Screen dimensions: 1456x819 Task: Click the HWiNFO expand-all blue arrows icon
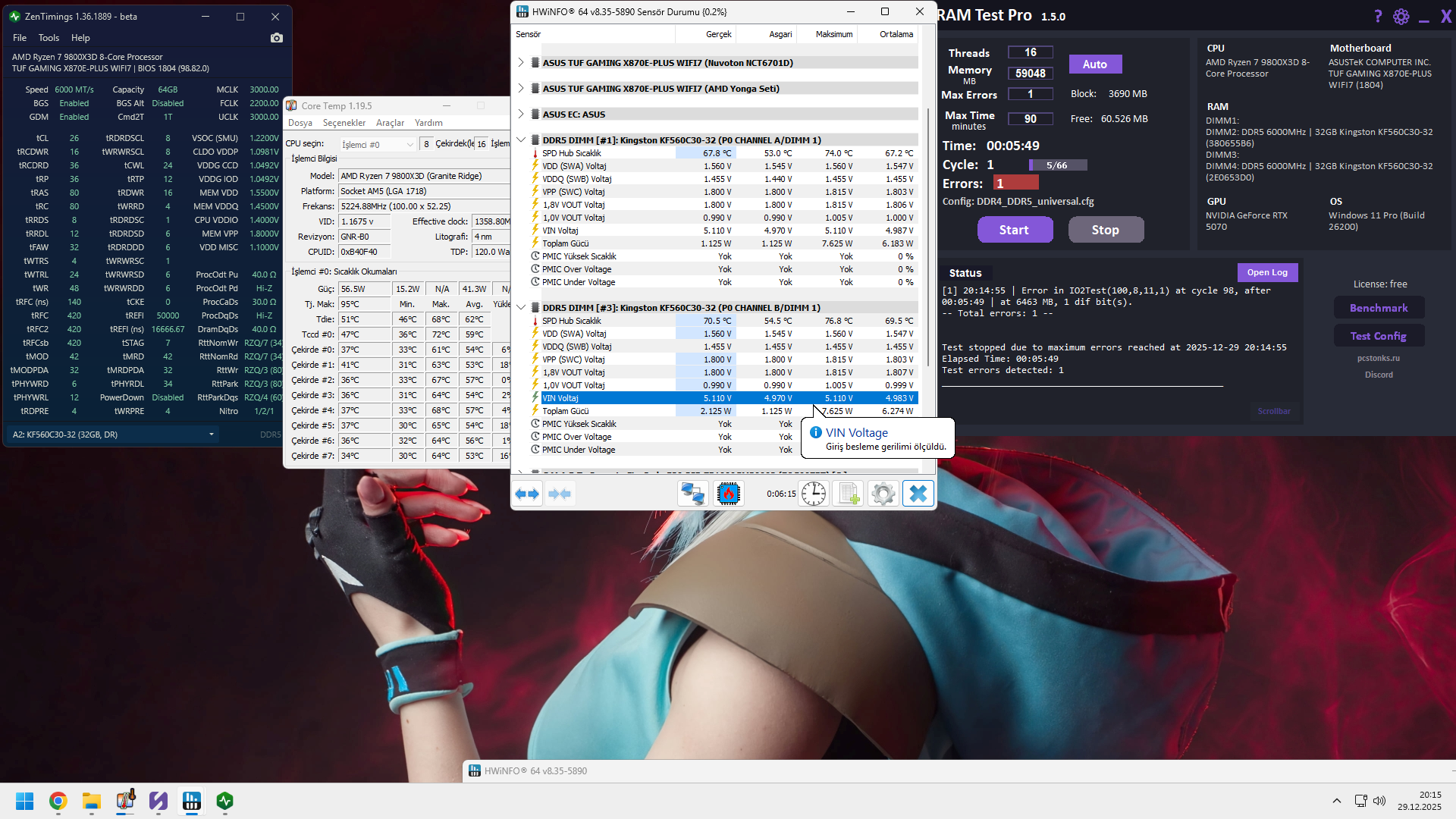point(527,494)
